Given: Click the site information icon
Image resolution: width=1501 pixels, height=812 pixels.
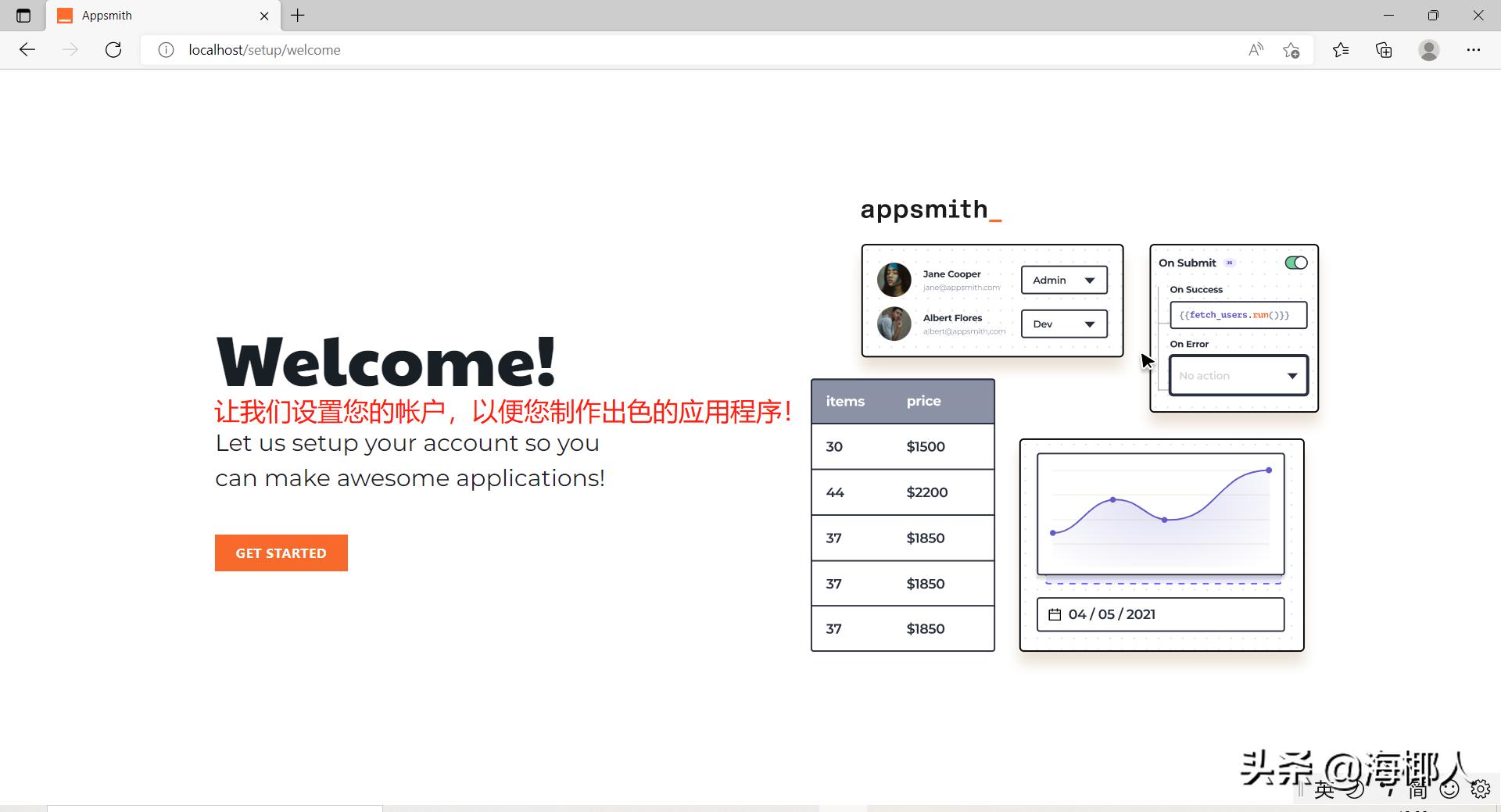Looking at the screenshot, I should click(166, 49).
